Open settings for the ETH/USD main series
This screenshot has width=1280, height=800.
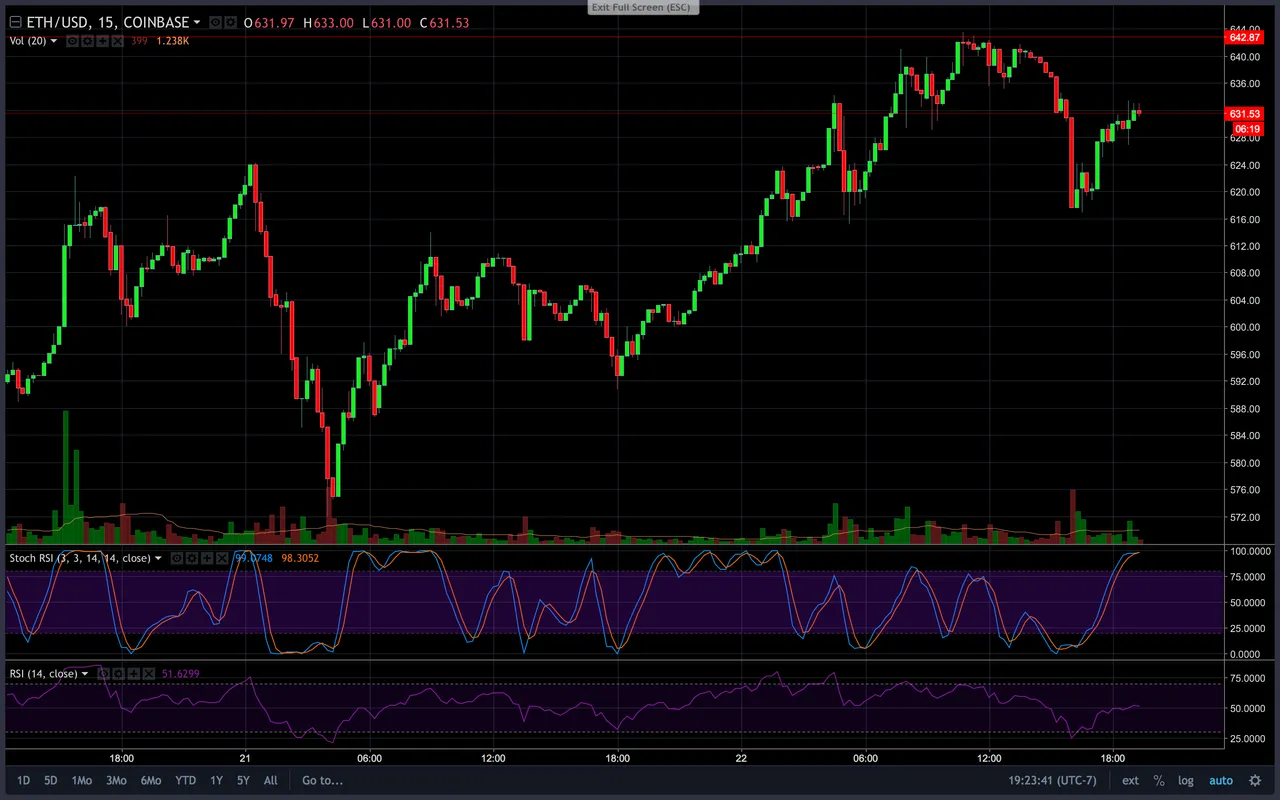click(230, 22)
